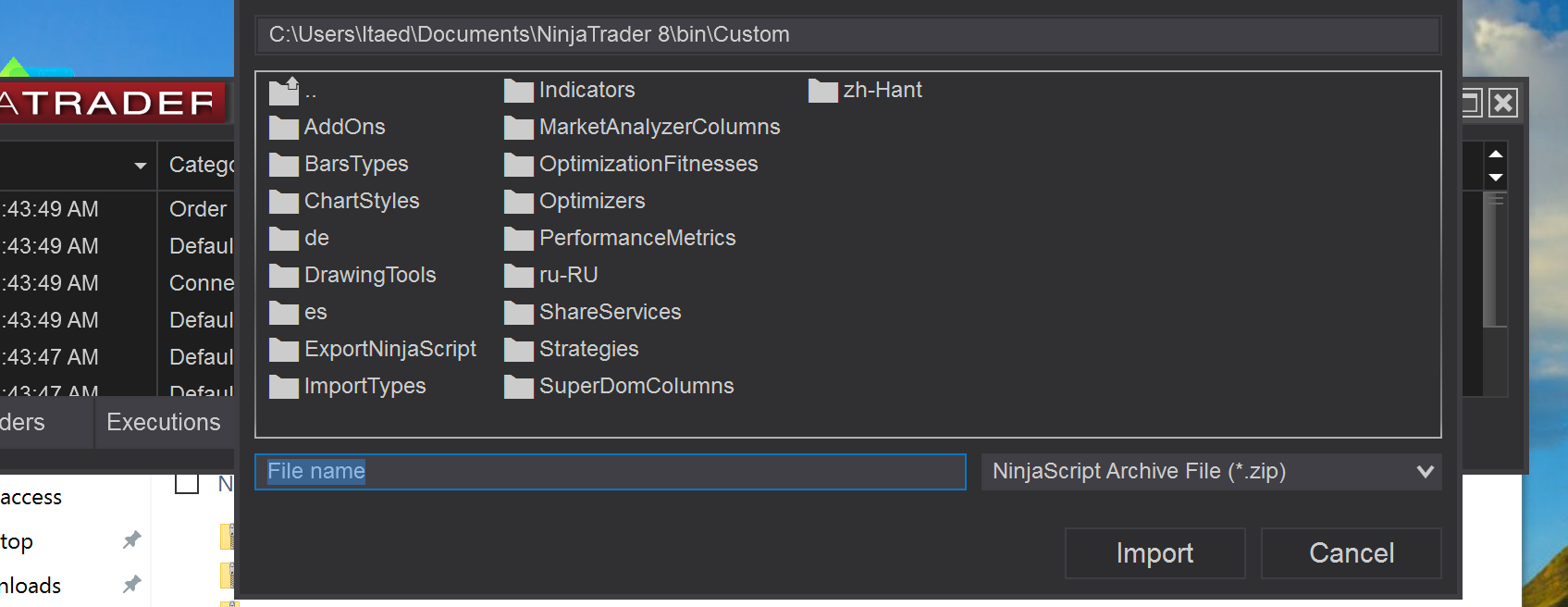Screen dimensions: 1568x607
Task: Select Quick access in File Explorer
Action: tap(31, 497)
